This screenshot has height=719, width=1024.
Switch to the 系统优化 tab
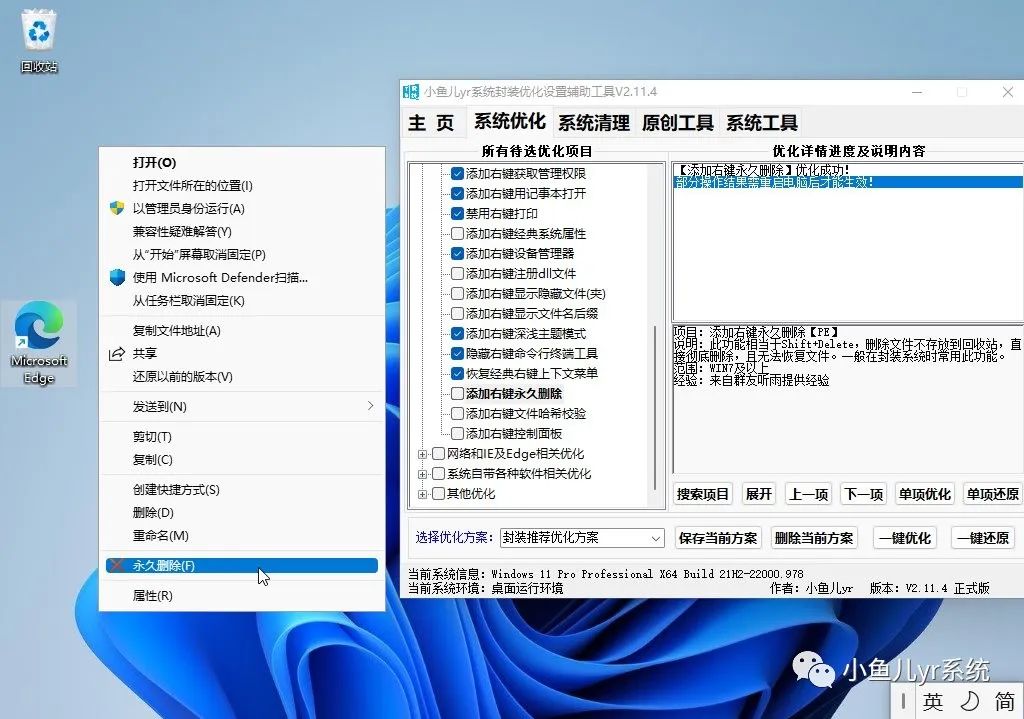point(509,122)
